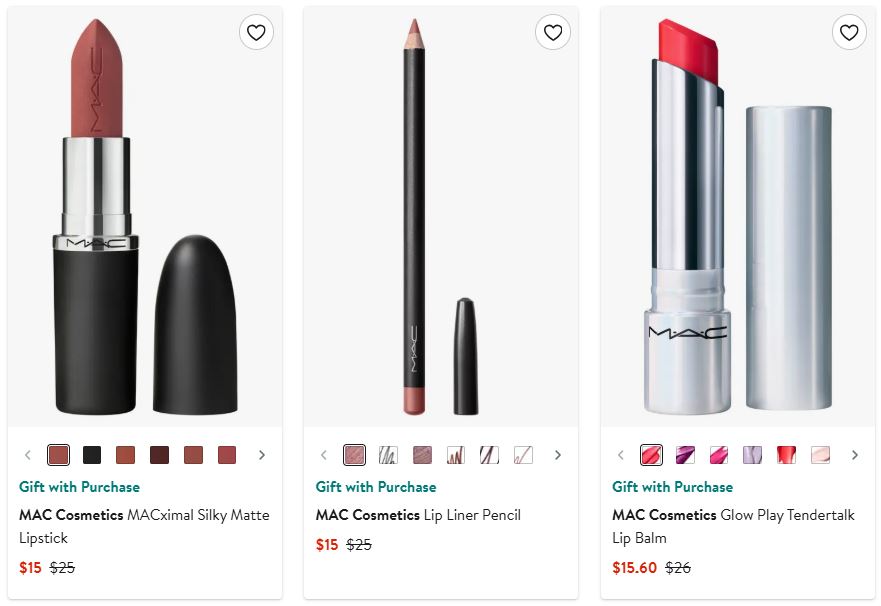Go to previous lipstick shades with left arrow

(28, 455)
